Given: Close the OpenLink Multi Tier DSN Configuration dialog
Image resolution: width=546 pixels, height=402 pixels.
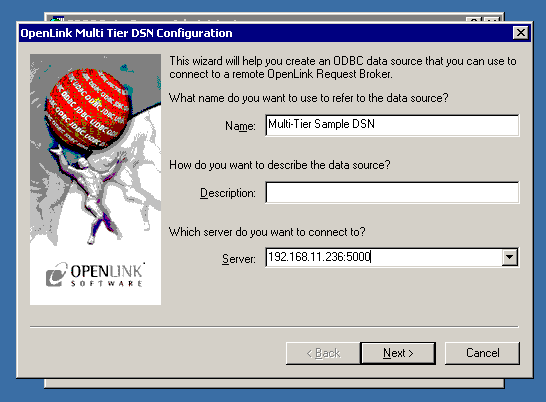Looking at the screenshot, I should point(521,33).
